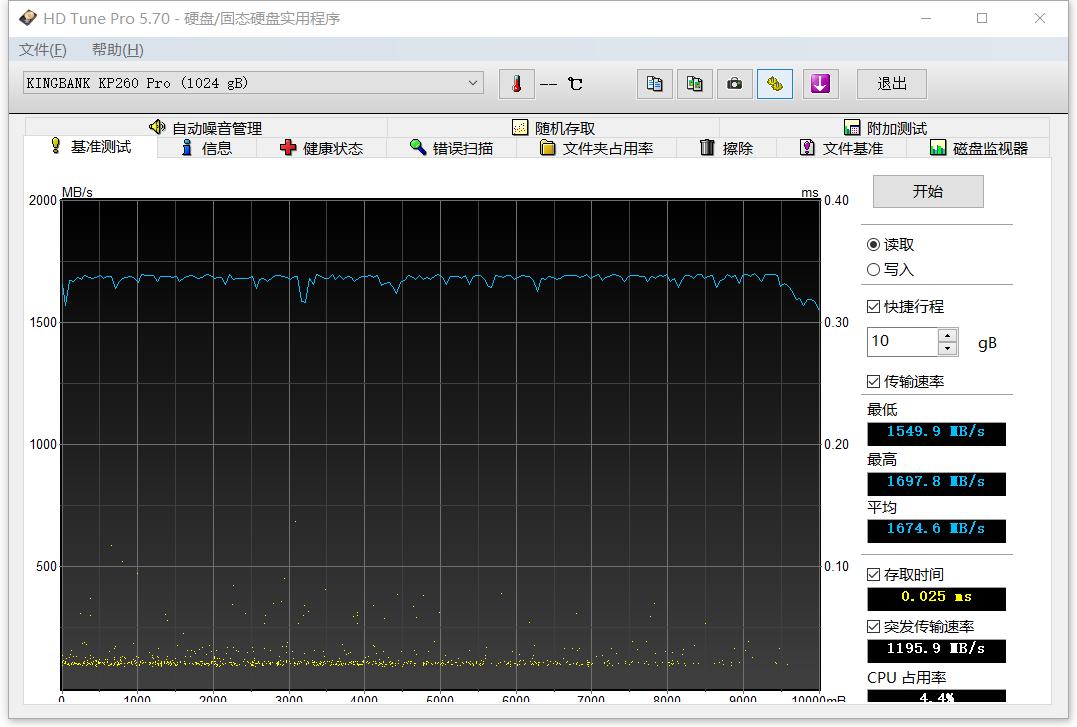Click the copy results to clipboard icon
This screenshot has height=727, width=1077.
point(654,84)
